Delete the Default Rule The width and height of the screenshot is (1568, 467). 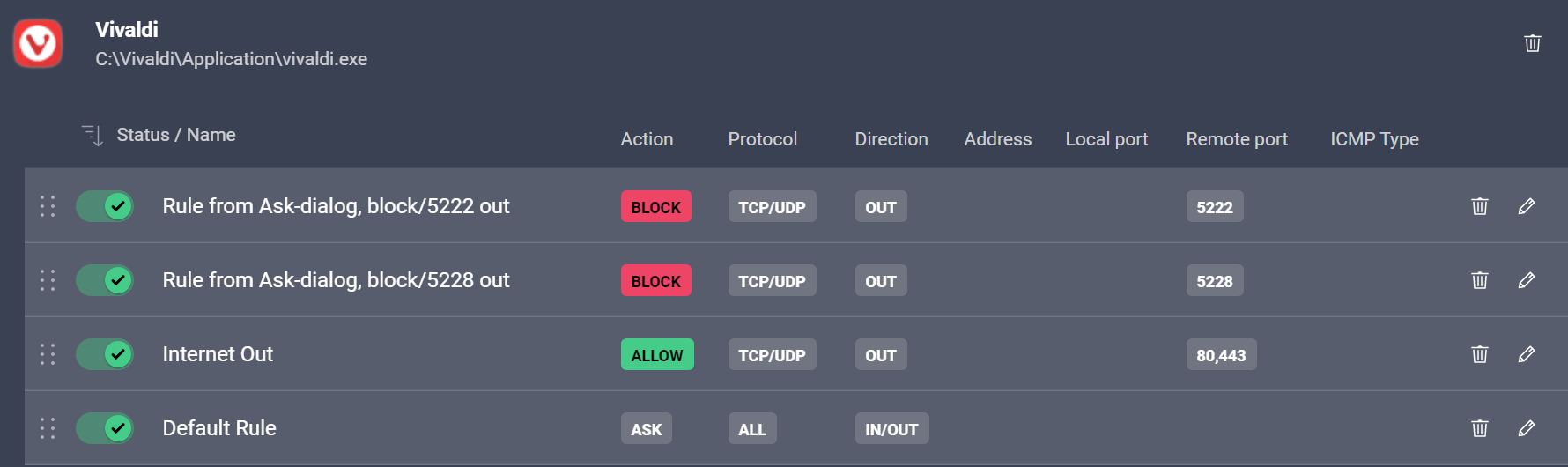coord(1479,428)
